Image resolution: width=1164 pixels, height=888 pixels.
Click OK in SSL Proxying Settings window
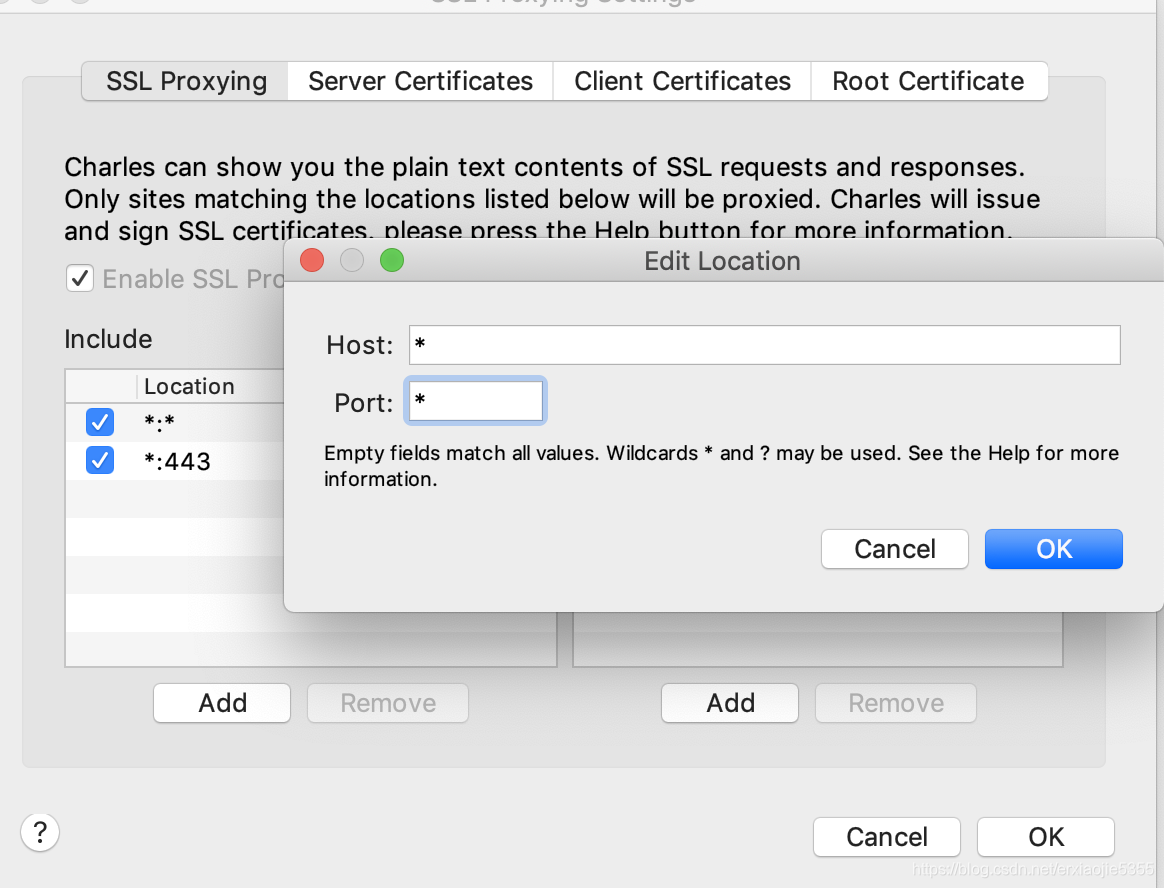pos(1045,837)
